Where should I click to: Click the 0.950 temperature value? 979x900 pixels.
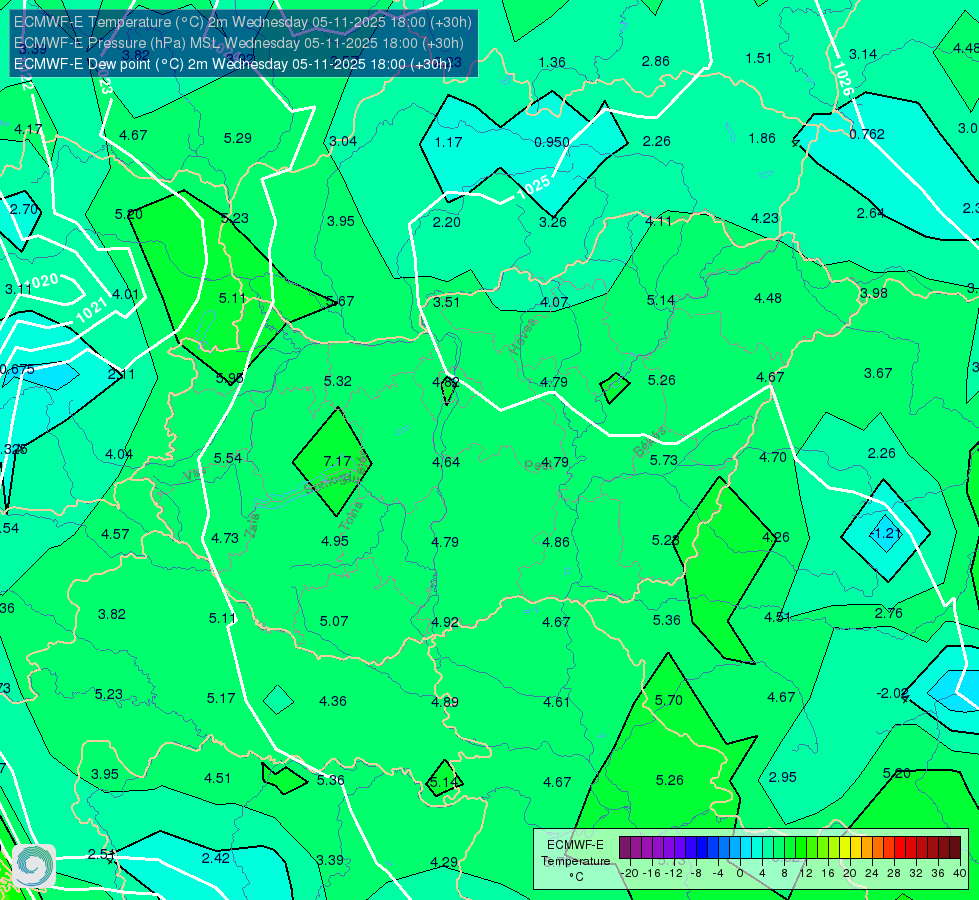coord(552,142)
